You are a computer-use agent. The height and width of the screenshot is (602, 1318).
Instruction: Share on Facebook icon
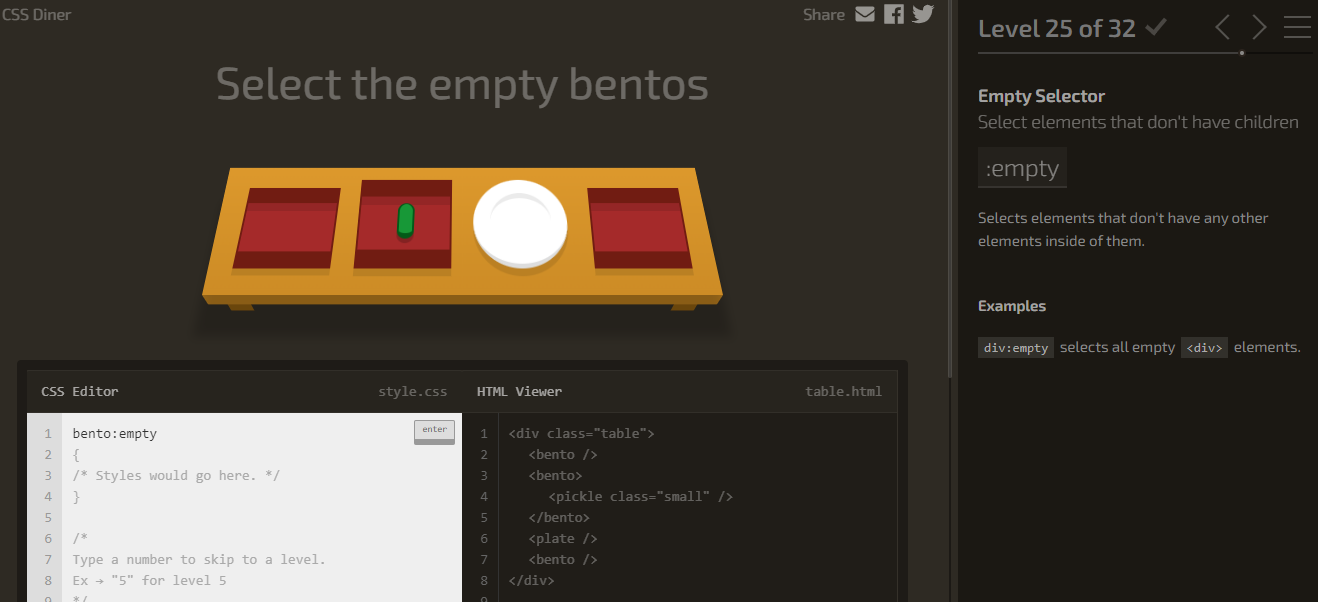pyautogui.click(x=894, y=14)
